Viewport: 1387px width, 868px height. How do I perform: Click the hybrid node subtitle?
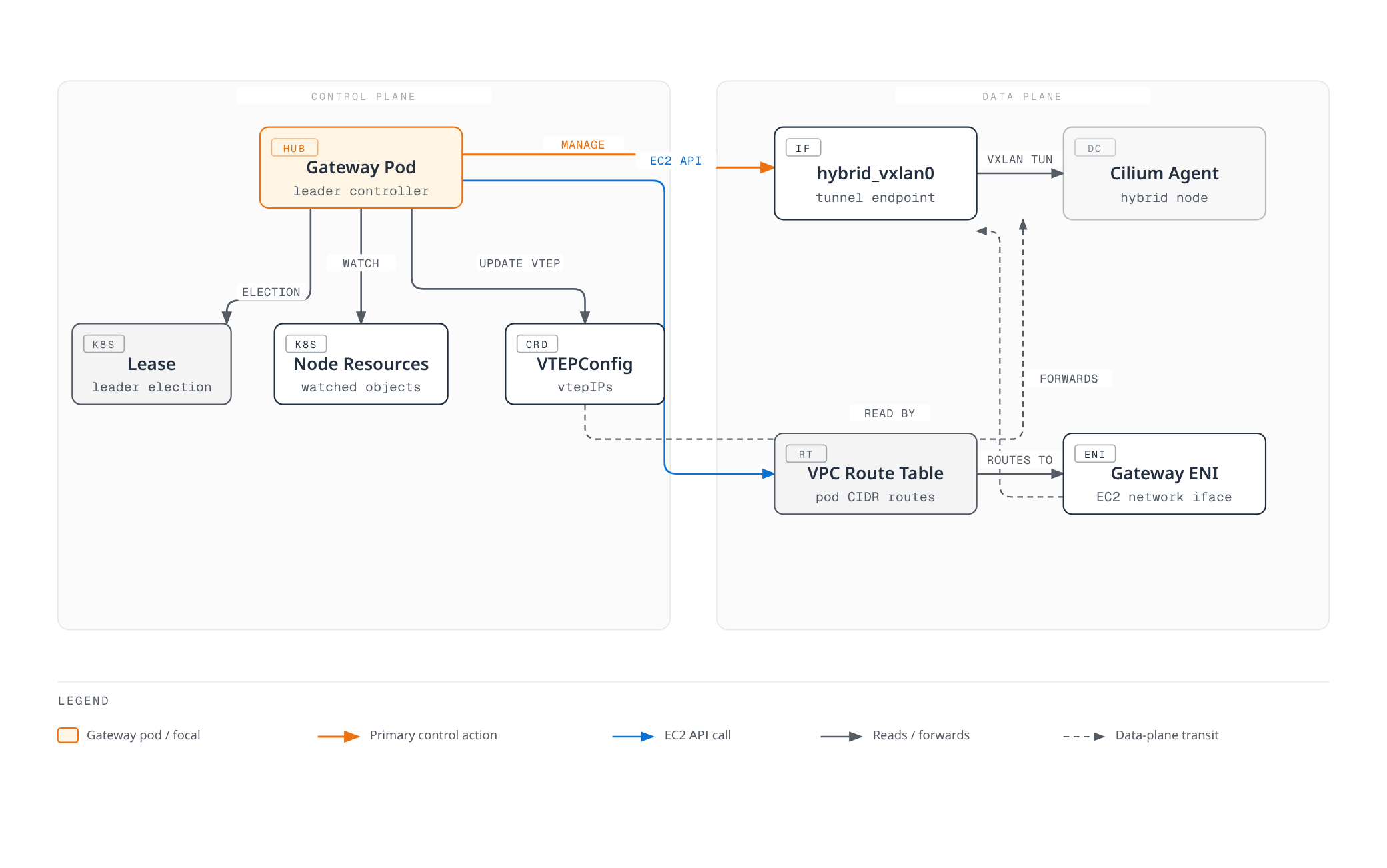click(1164, 198)
